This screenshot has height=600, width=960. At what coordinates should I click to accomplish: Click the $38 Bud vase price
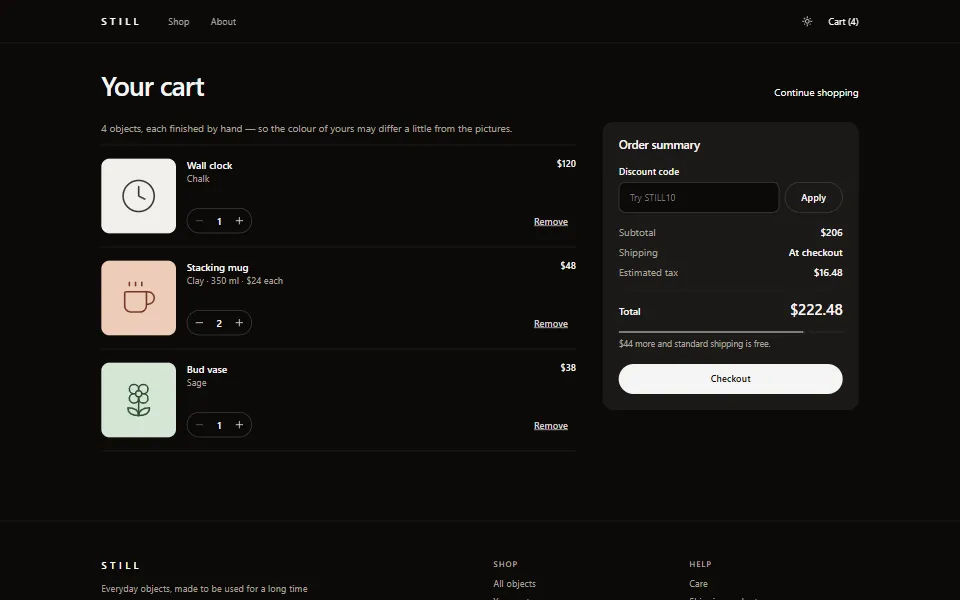coord(568,367)
